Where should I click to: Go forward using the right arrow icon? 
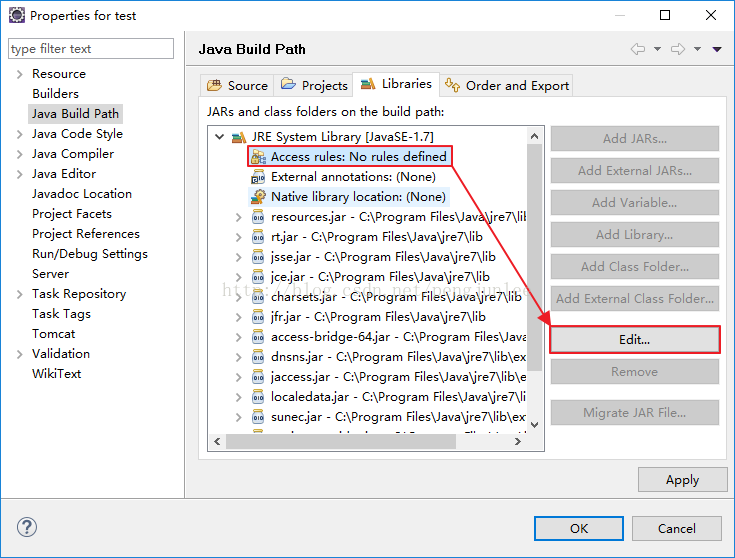pos(678,49)
